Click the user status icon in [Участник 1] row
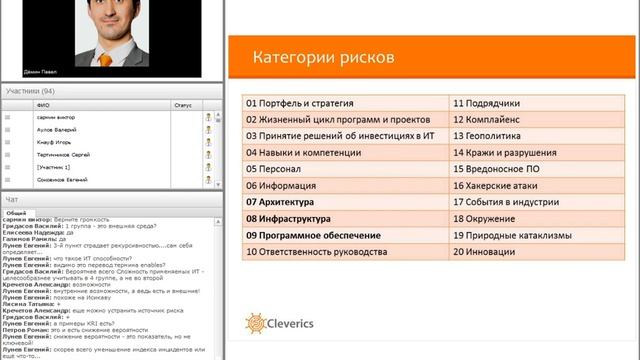This screenshot has width=640, height=360. click(209, 167)
